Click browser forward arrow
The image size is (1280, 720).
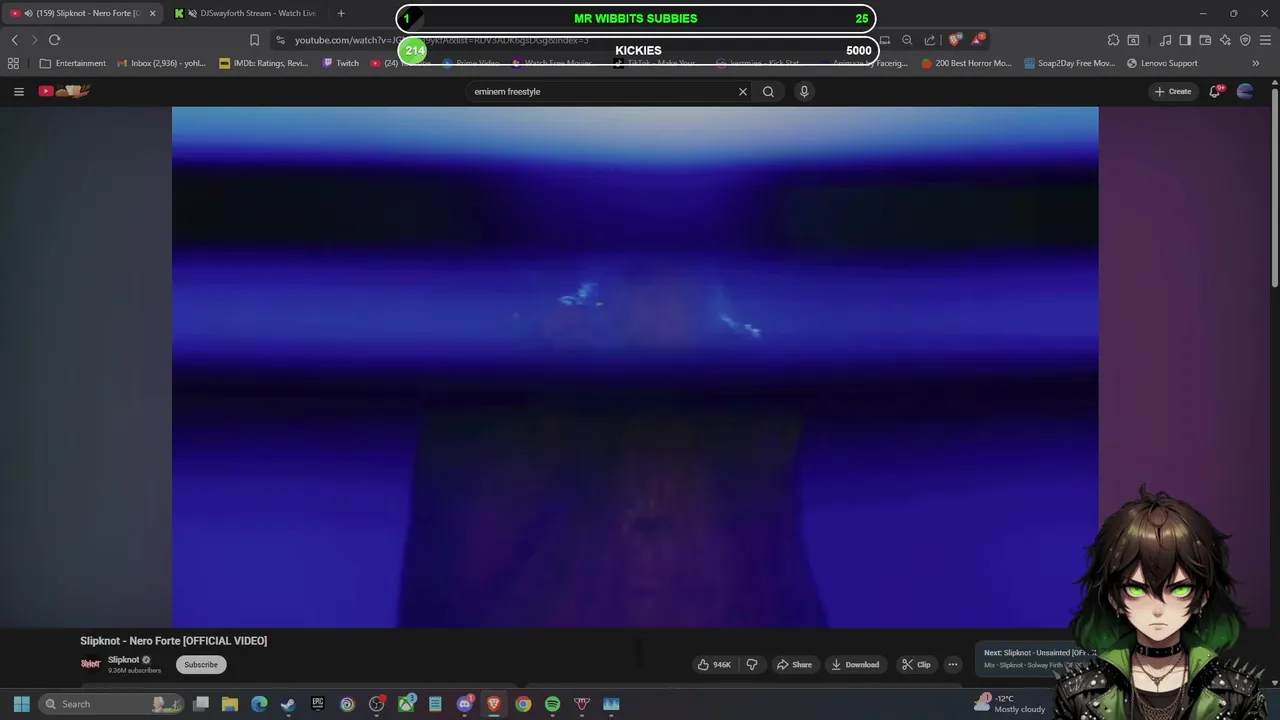click(x=34, y=40)
